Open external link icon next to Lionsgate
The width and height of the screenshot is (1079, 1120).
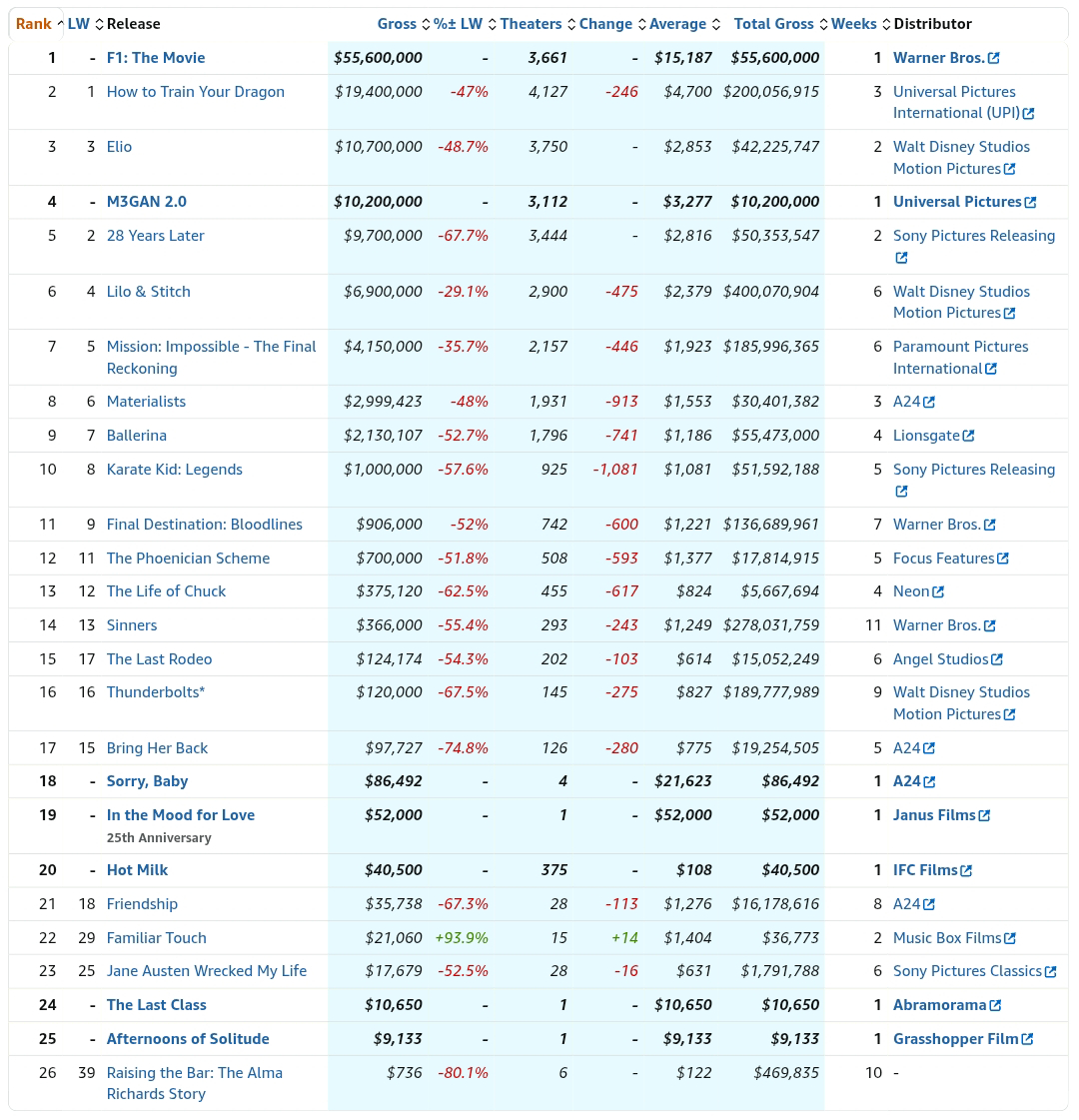(x=968, y=437)
